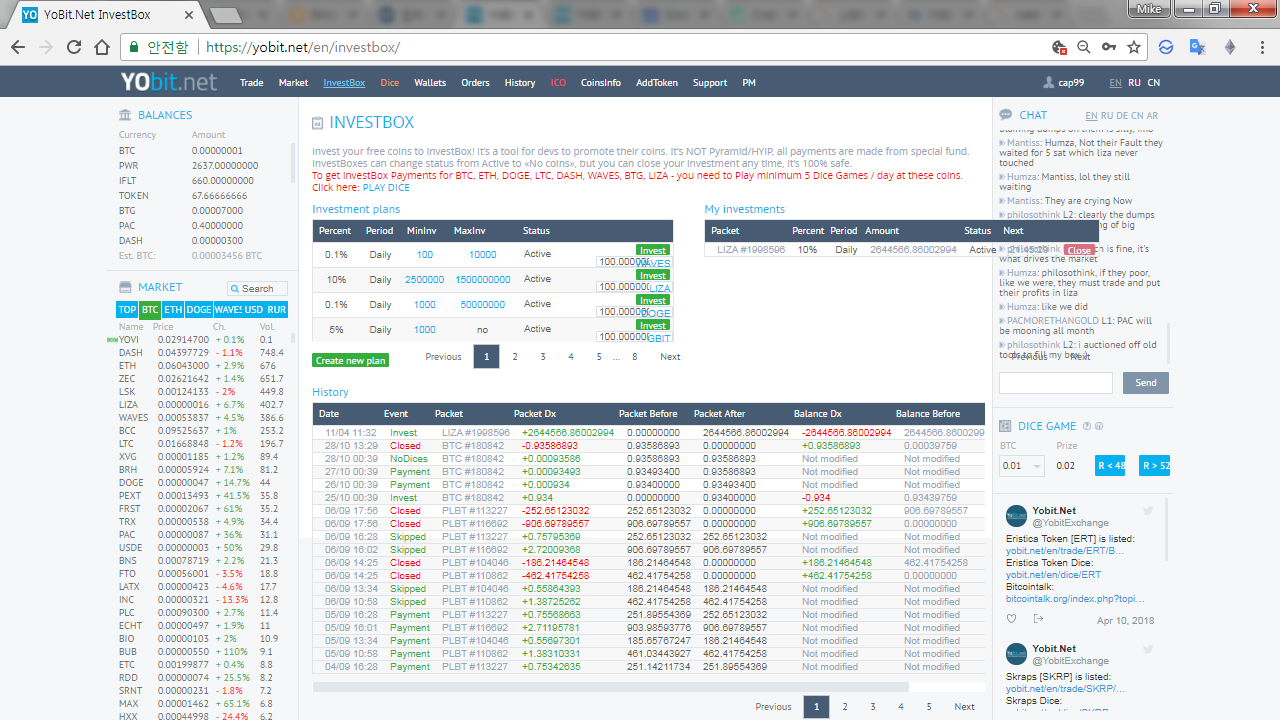
Task: Open the Trade menu item
Action: click(x=252, y=83)
